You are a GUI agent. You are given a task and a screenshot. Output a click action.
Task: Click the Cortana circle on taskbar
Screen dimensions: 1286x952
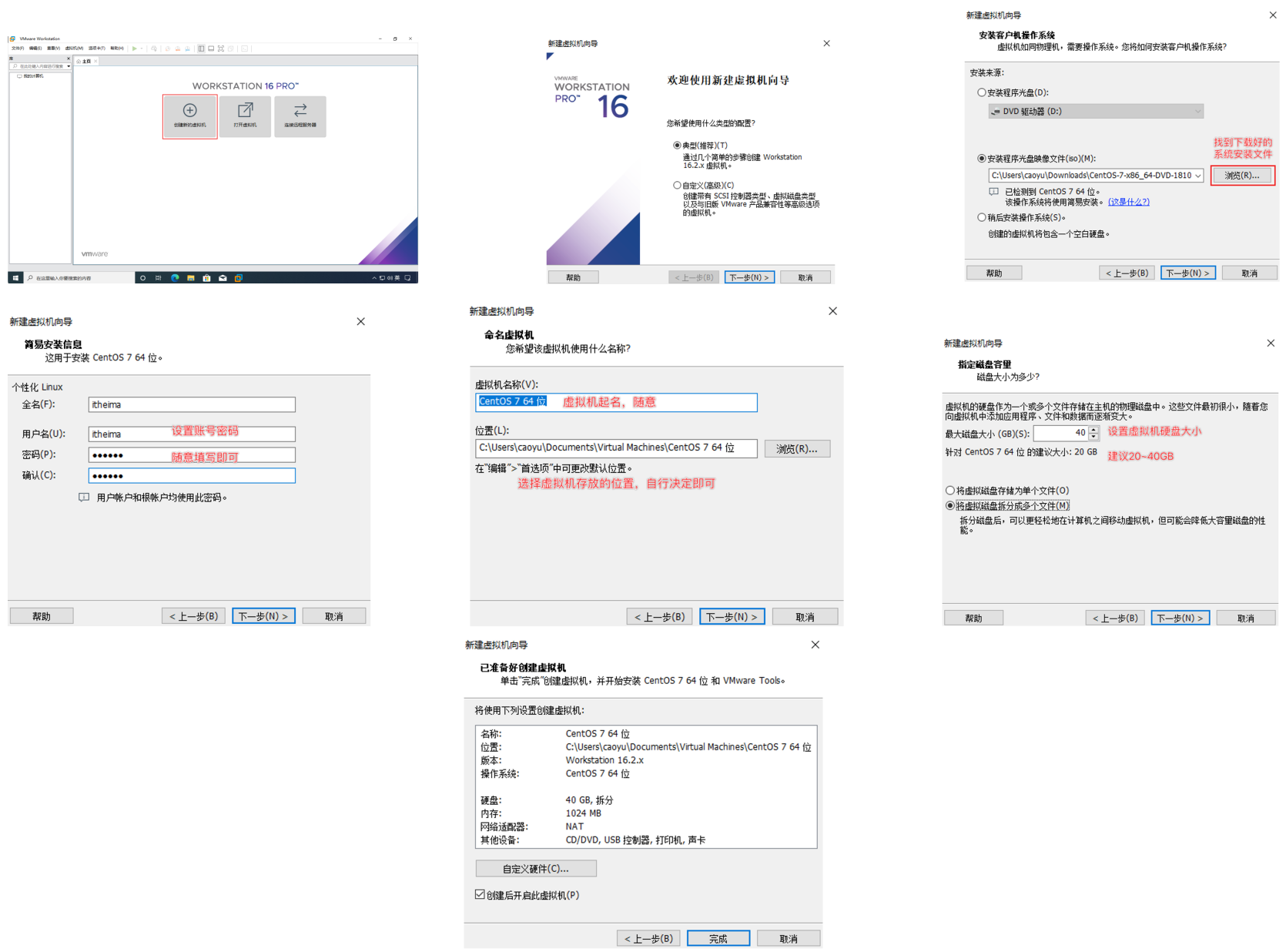142,278
